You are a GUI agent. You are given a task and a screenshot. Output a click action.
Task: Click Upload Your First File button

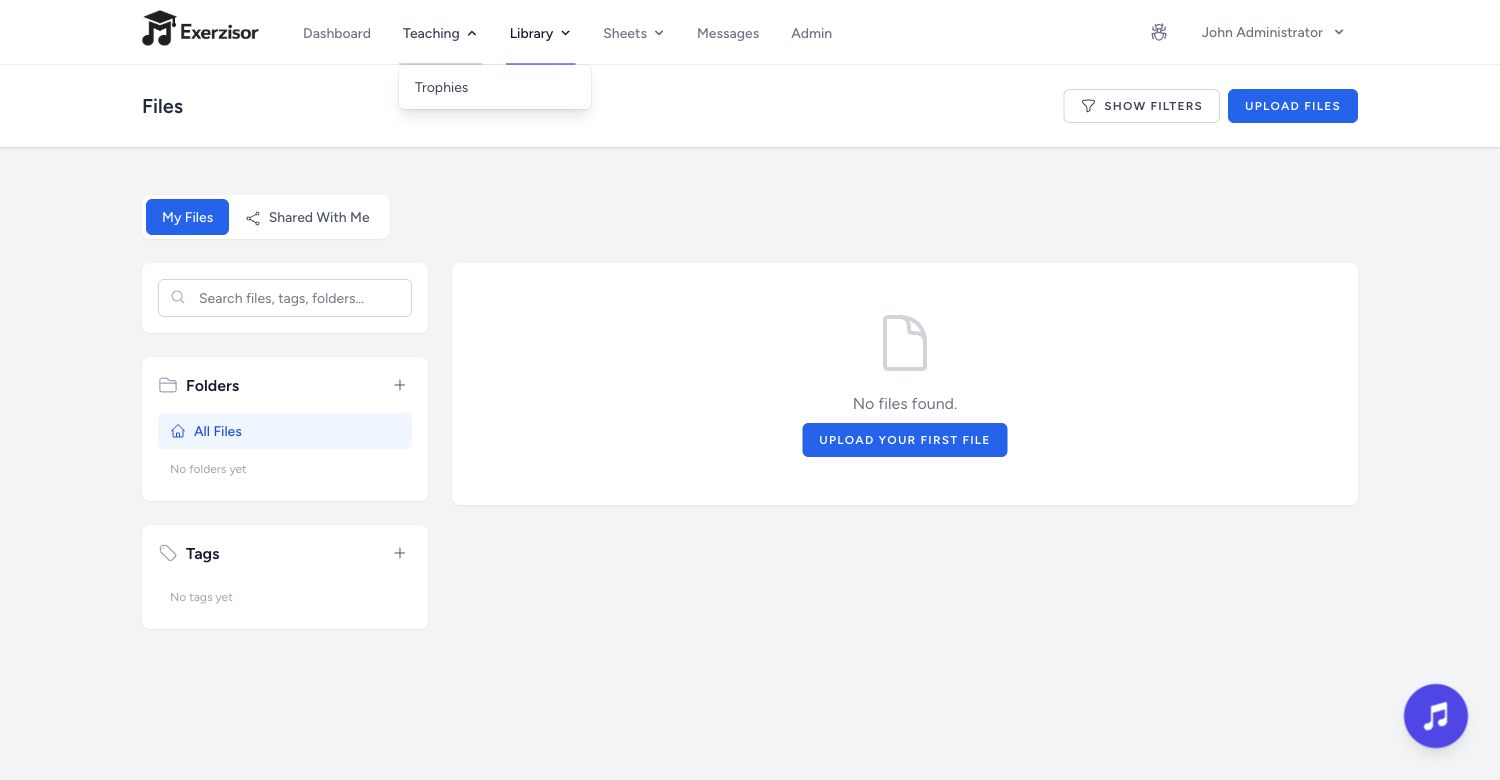(905, 440)
